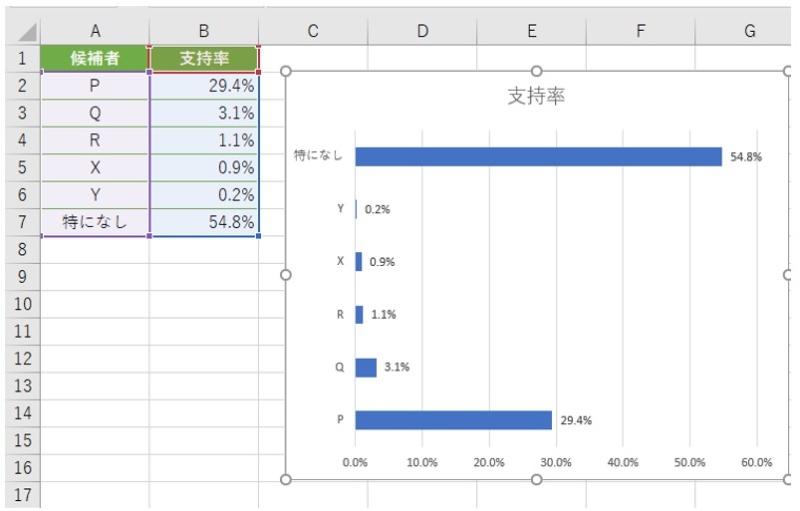Viewport: 800px width, 511px height.
Task: Select column D header
Action: [422, 32]
